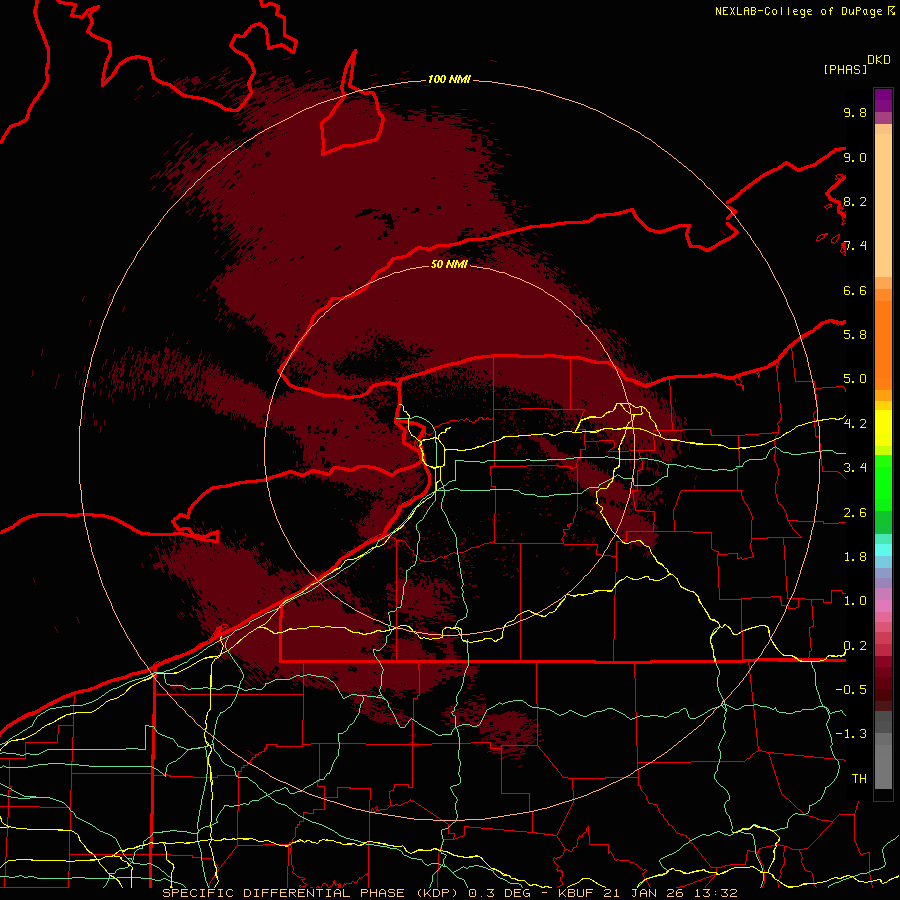900x900 pixels.
Task: Pick the cyan segment of the color bar
Action: click(883, 550)
